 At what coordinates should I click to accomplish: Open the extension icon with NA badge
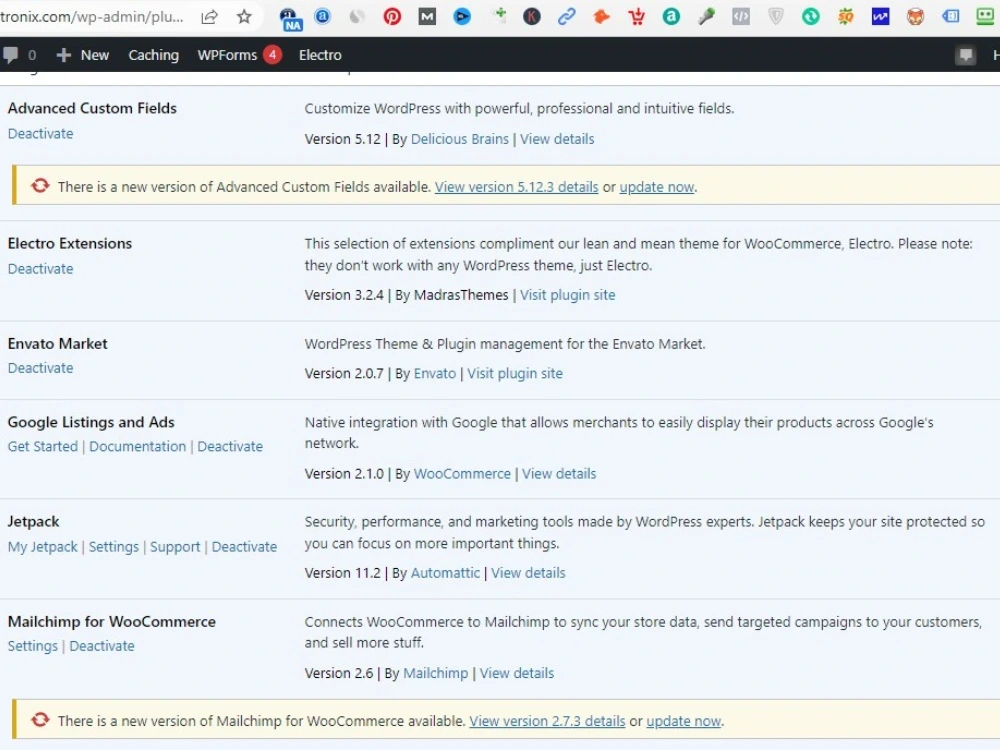pyautogui.click(x=291, y=18)
